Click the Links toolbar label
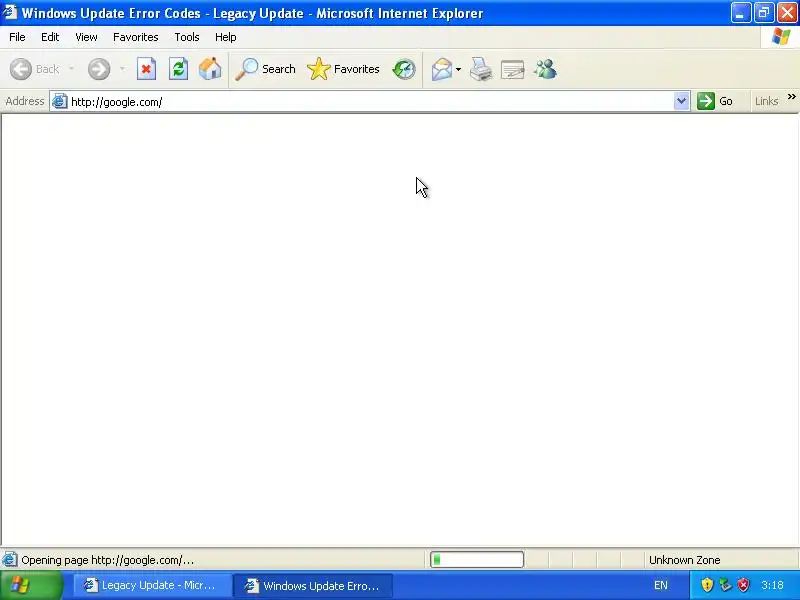Image resolution: width=800 pixels, height=600 pixels. point(766,101)
